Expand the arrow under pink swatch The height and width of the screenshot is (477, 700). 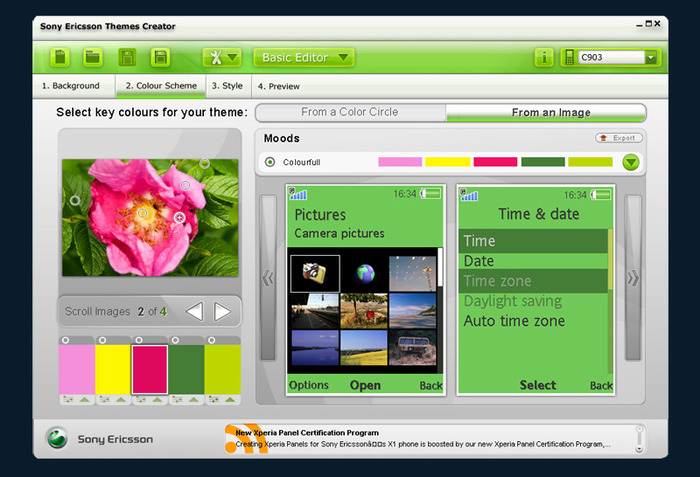coord(84,400)
